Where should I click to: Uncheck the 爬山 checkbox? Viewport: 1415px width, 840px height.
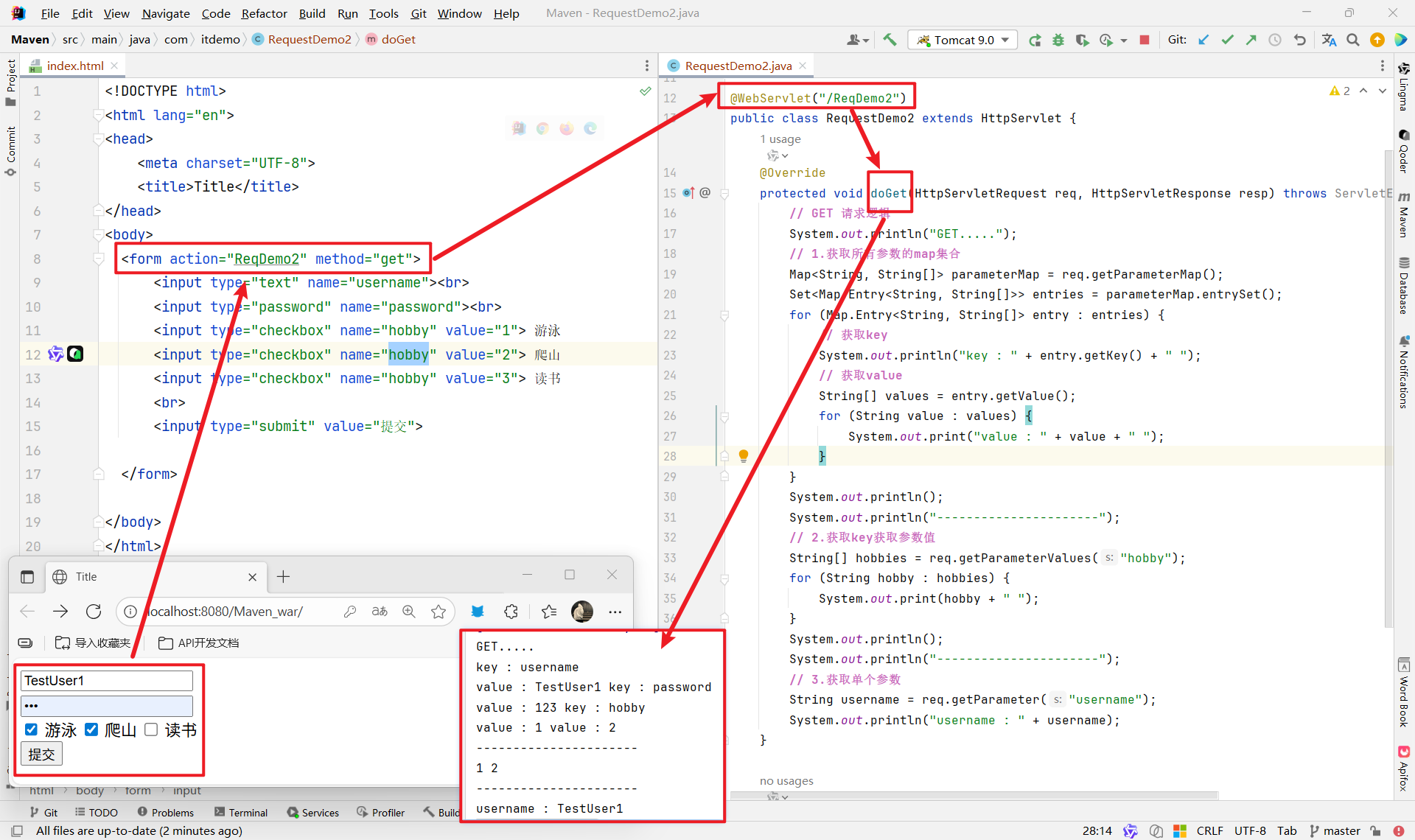pyautogui.click(x=91, y=729)
